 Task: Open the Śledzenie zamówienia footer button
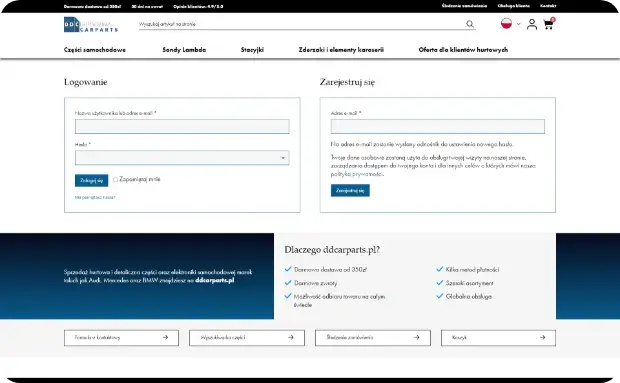tap(373, 338)
